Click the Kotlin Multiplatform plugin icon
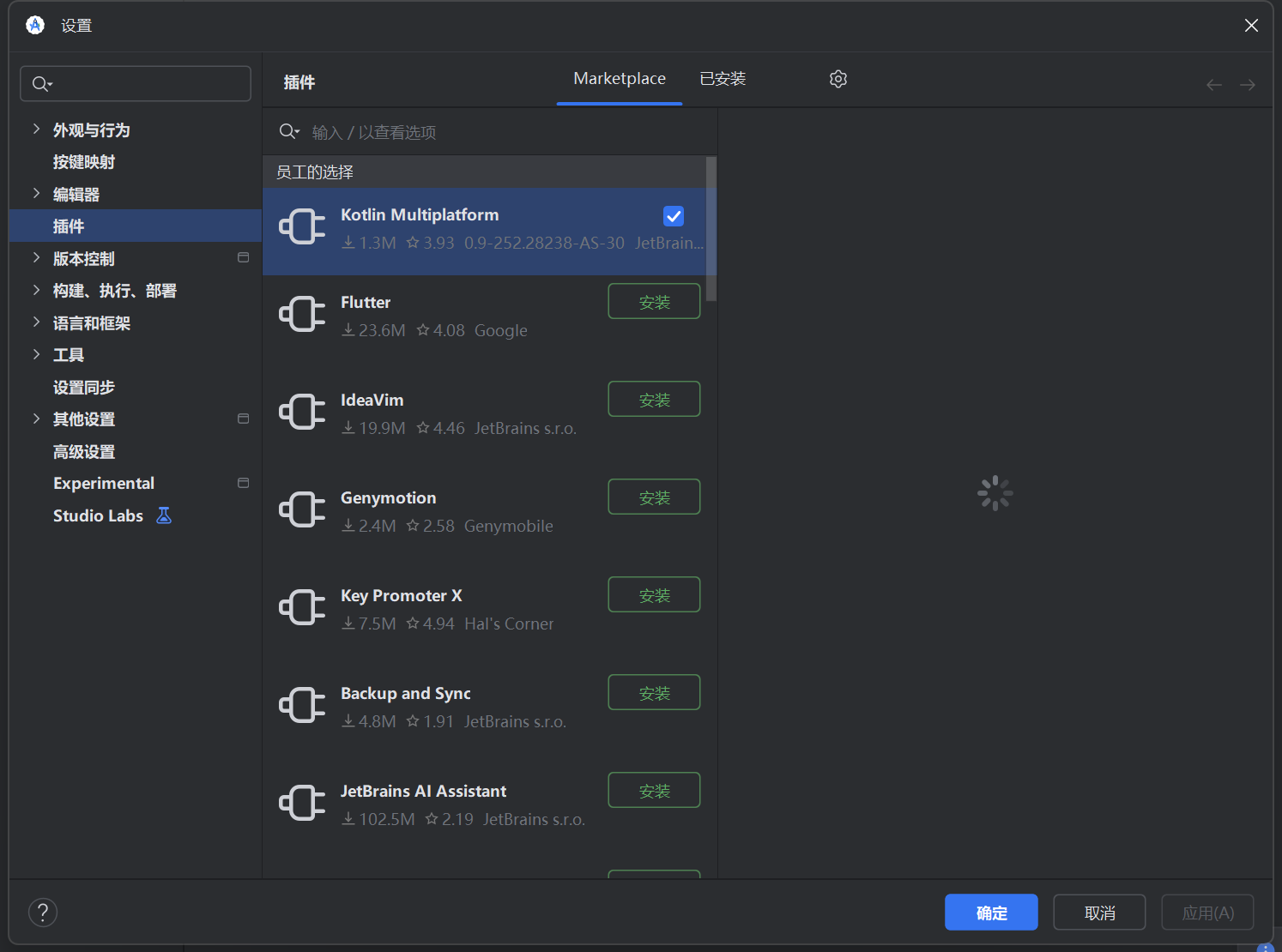Image resolution: width=1282 pixels, height=952 pixels. pyautogui.click(x=302, y=226)
